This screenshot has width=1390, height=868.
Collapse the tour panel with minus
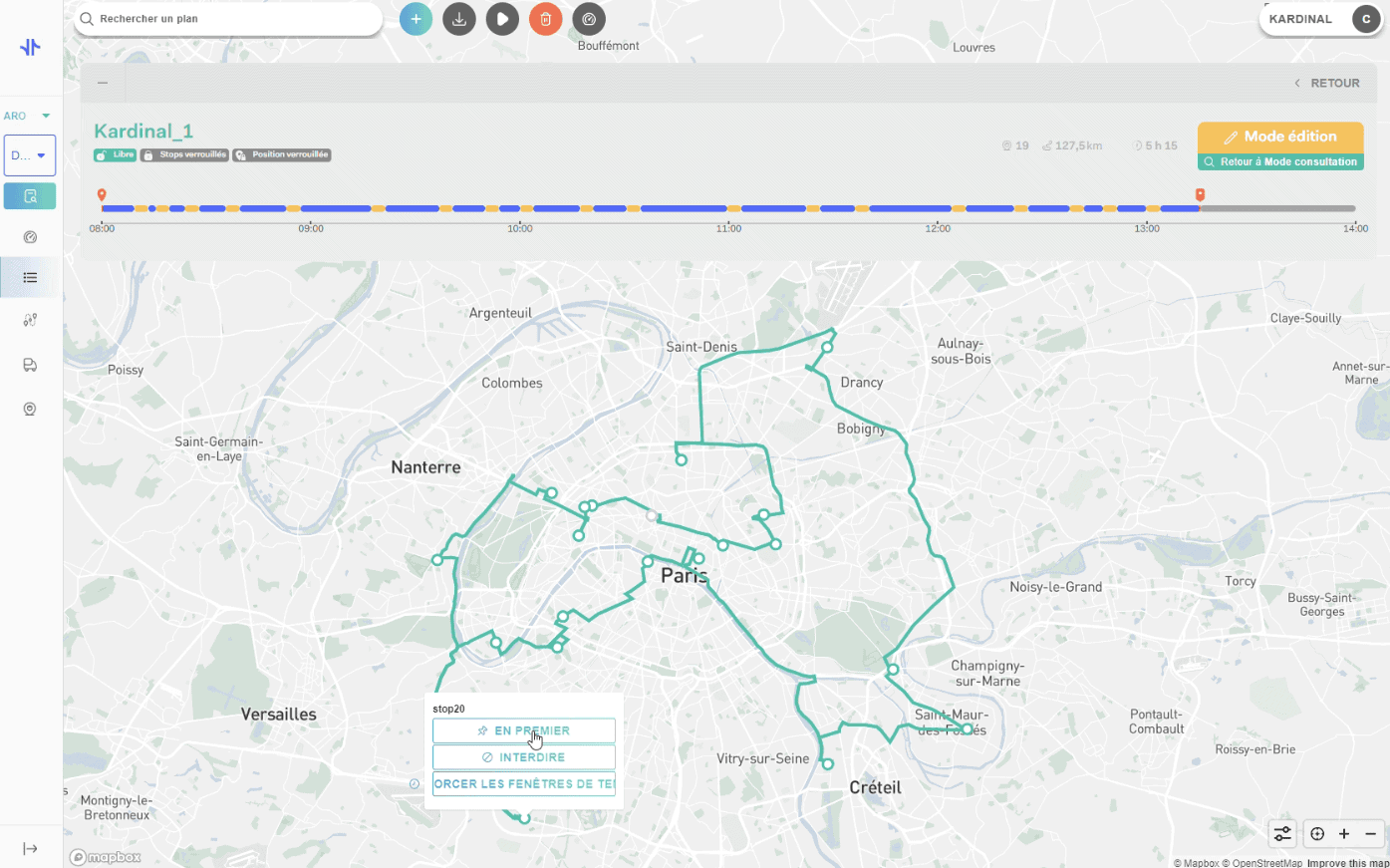point(103,83)
